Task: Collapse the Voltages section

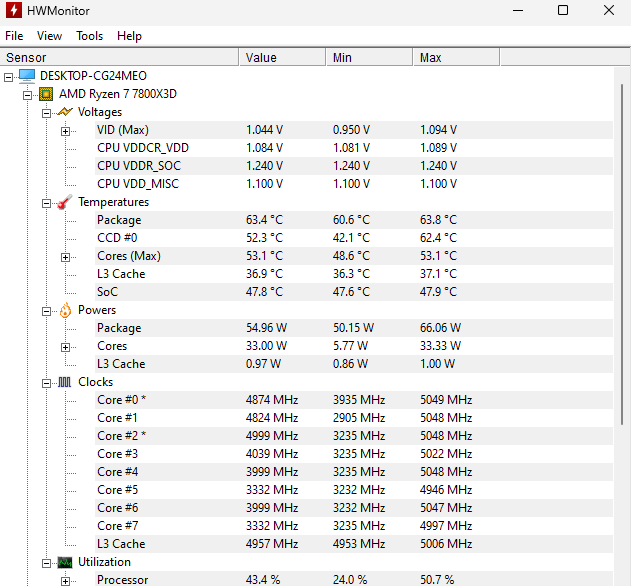Action: 46,113
